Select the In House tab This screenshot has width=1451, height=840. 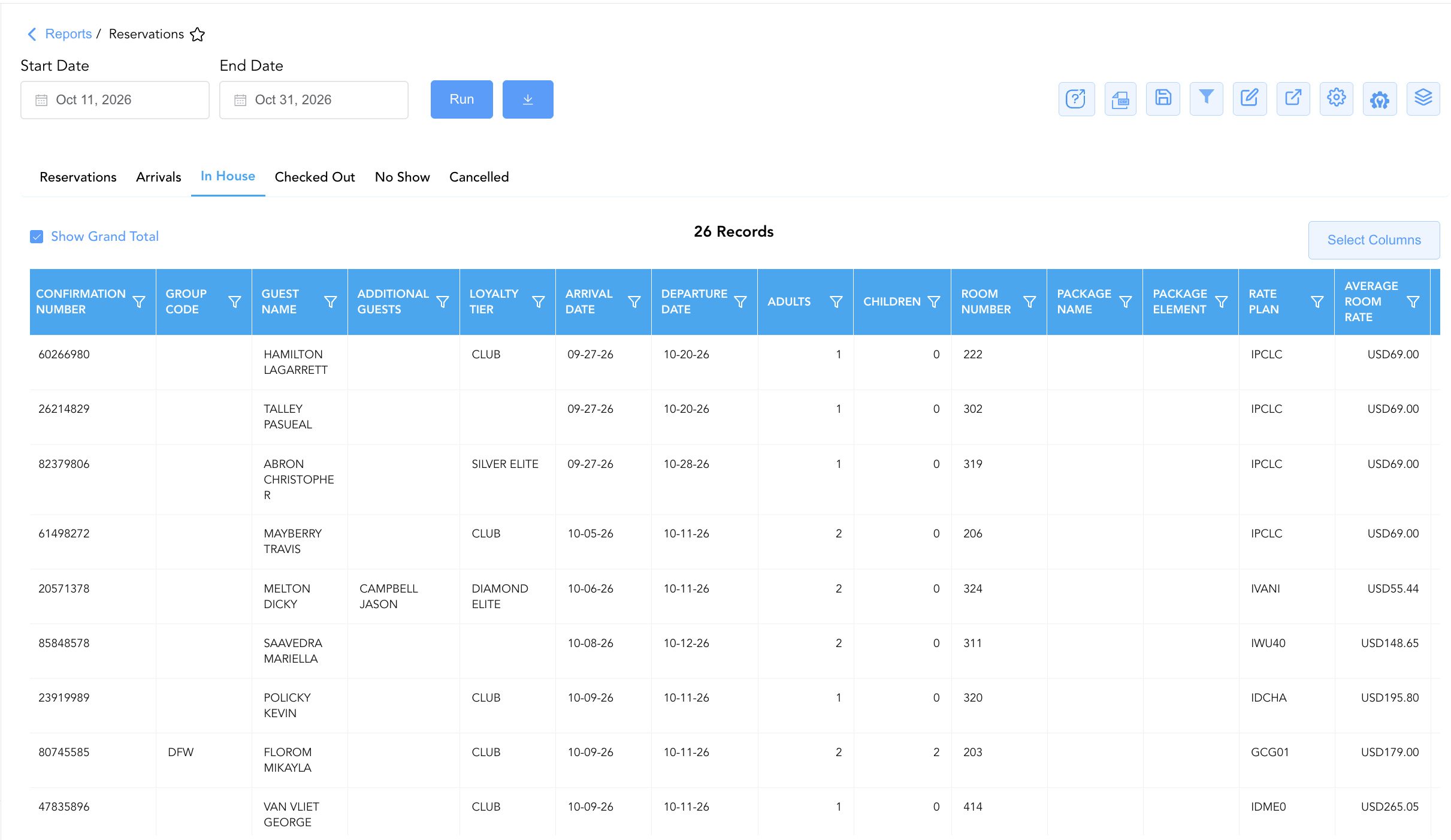pos(228,176)
